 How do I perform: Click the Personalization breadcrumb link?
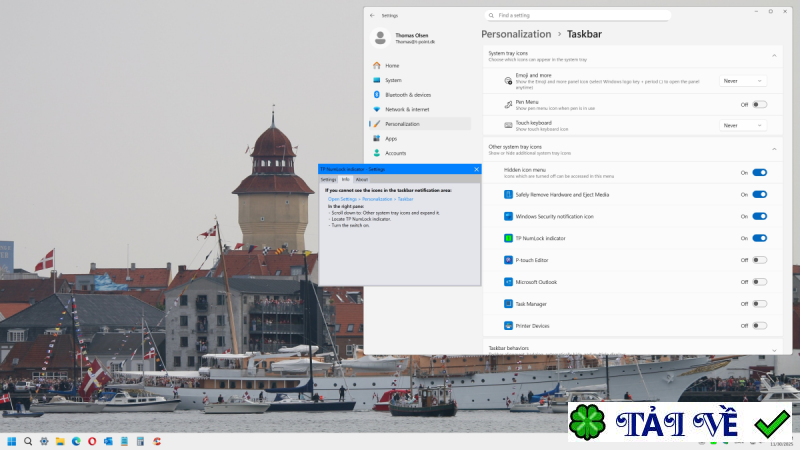click(516, 34)
